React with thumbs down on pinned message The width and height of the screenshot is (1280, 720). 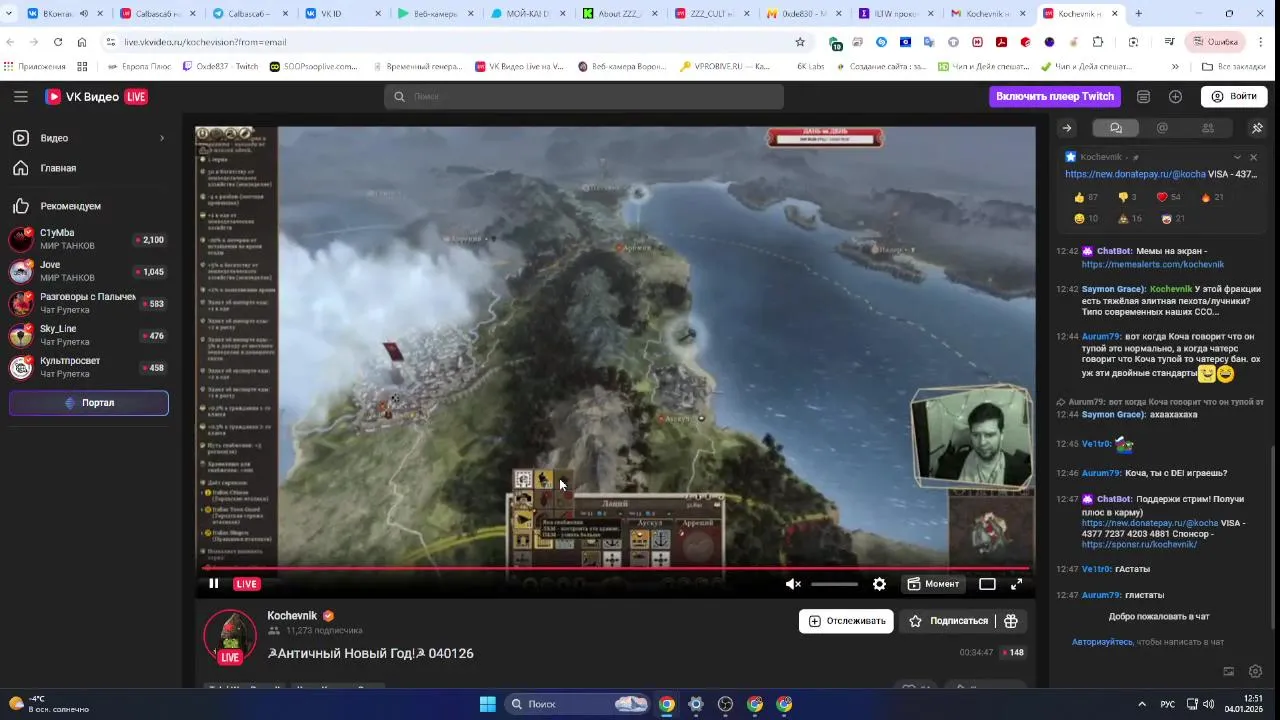[1128, 197]
